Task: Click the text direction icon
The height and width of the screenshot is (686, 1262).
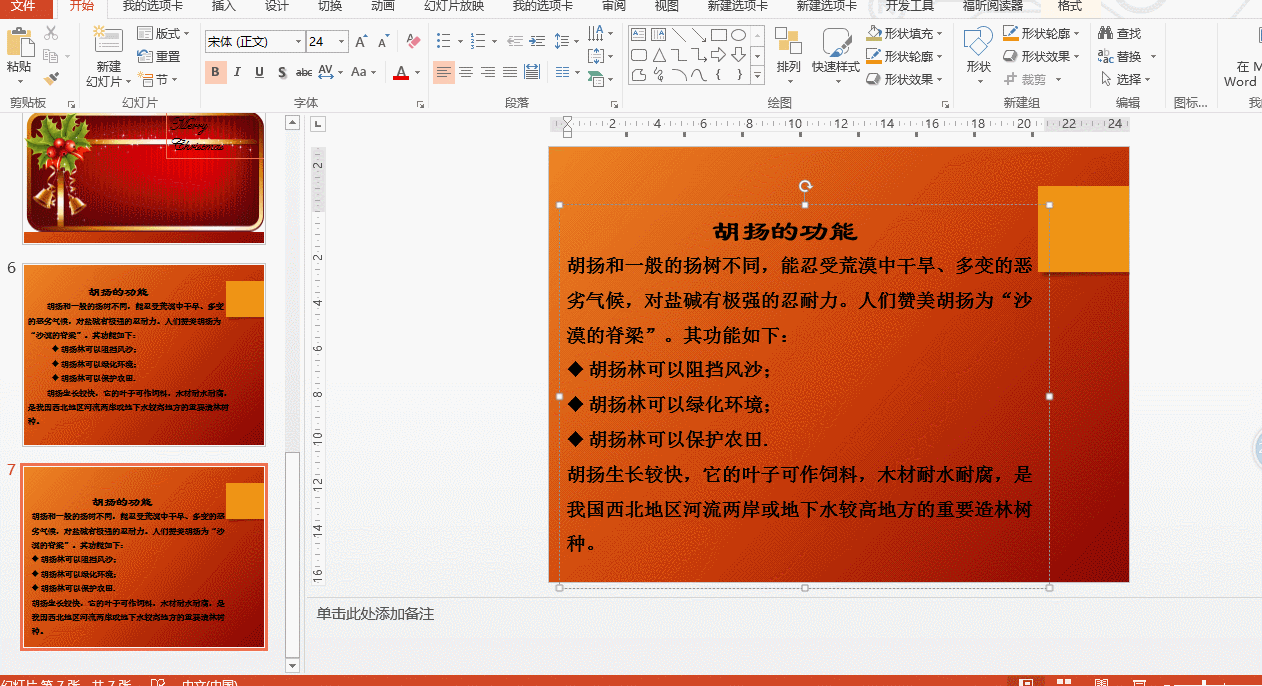Action: pos(597,34)
